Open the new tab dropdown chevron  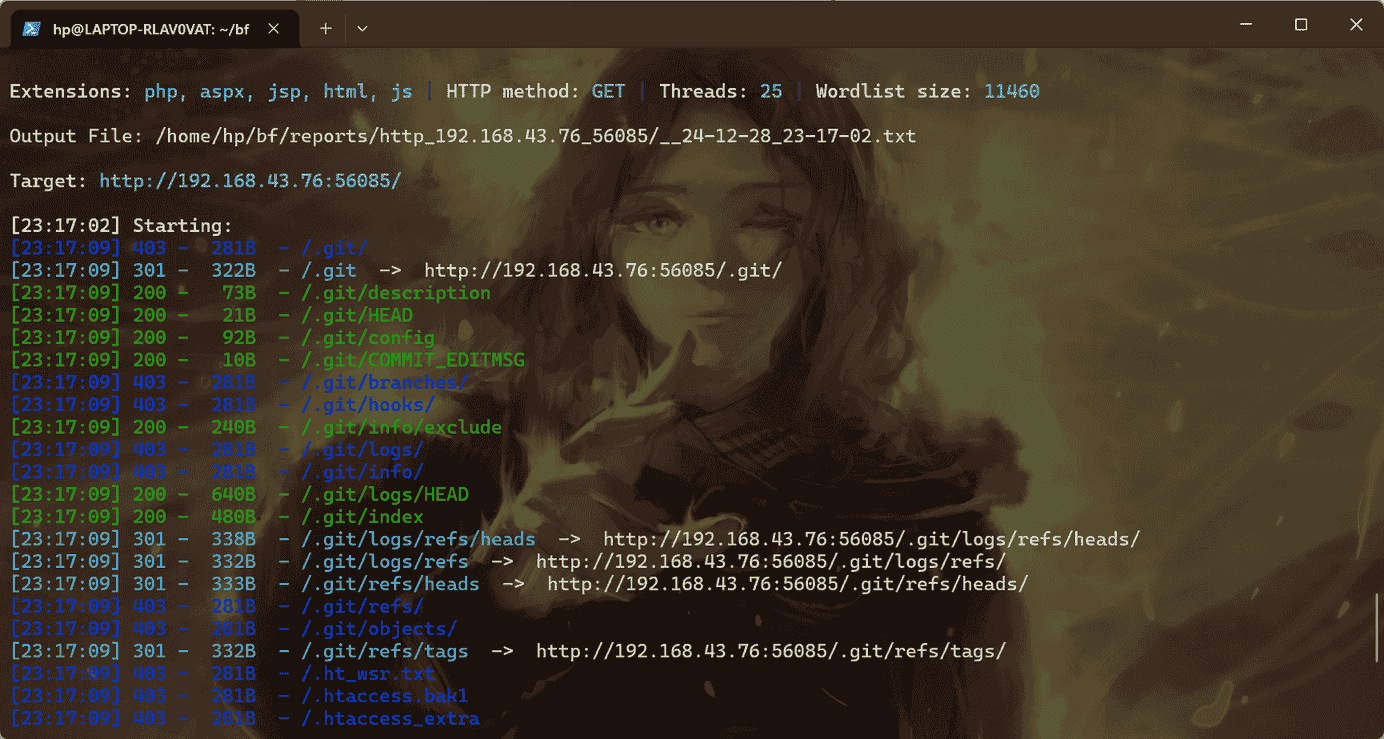(x=362, y=29)
